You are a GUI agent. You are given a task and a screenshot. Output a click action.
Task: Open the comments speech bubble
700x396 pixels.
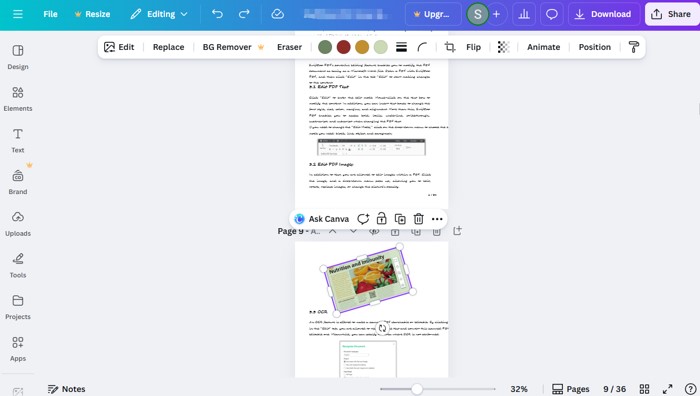[x=552, y=14]
